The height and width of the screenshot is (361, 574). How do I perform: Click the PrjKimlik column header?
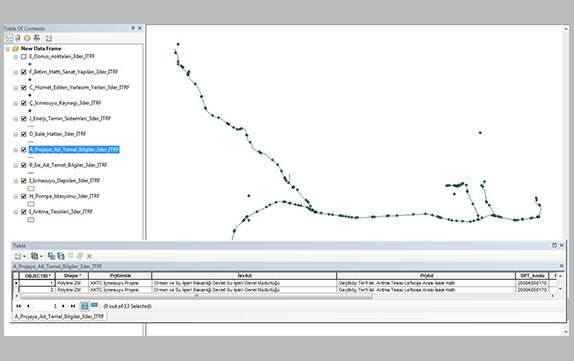pos(120,276)
